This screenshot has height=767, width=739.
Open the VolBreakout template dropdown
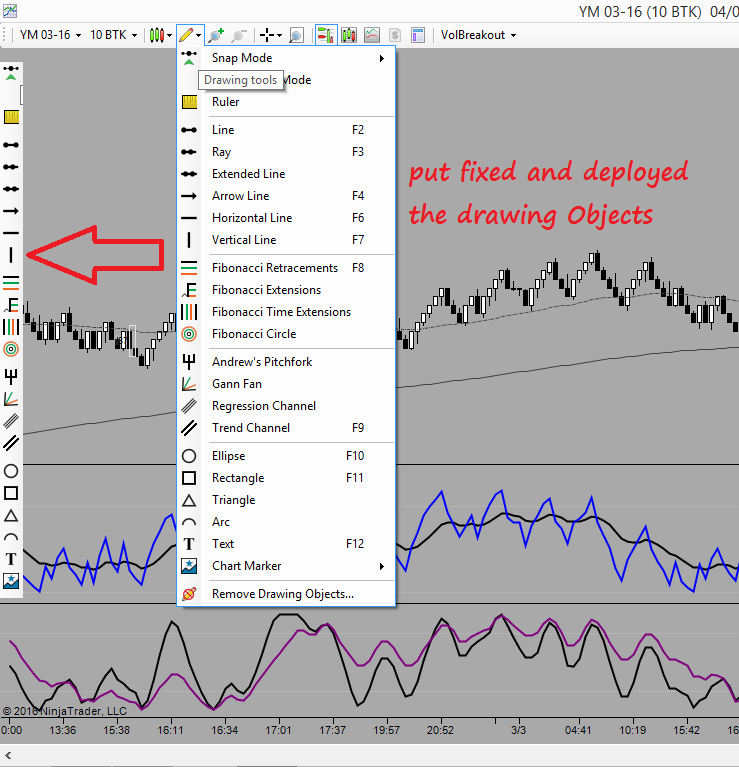coord(478,35)
